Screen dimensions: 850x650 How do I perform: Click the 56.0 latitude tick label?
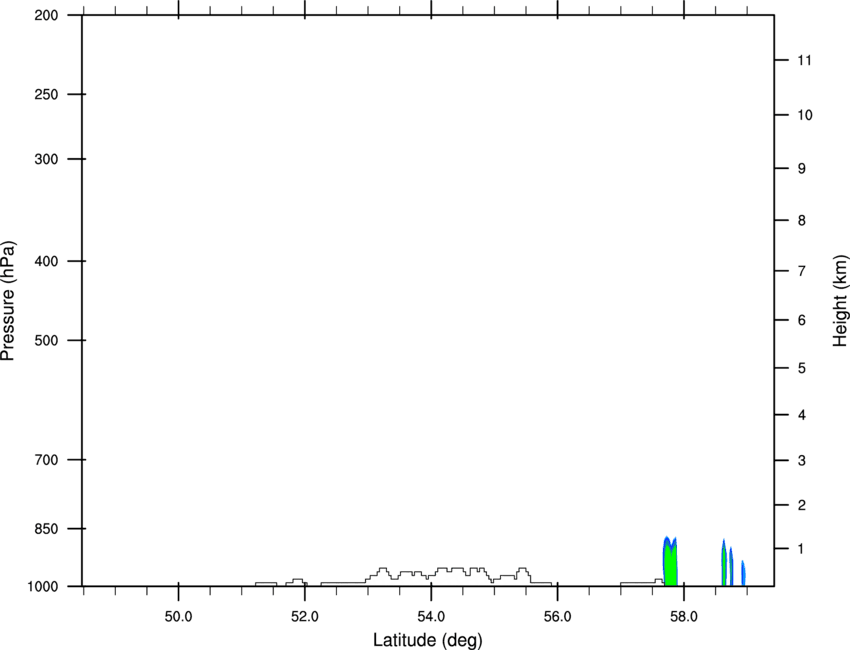pos(558,617)
